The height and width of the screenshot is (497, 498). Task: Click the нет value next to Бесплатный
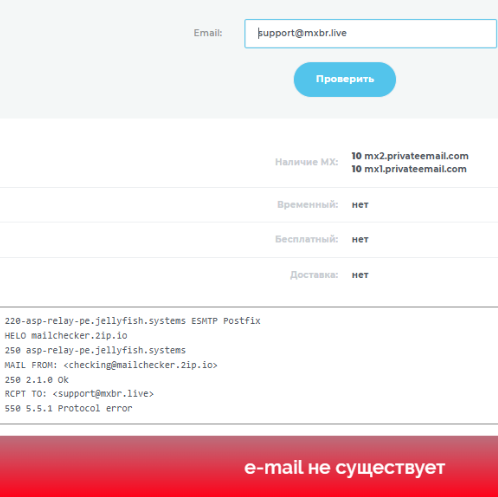click(x=360, y=239)
